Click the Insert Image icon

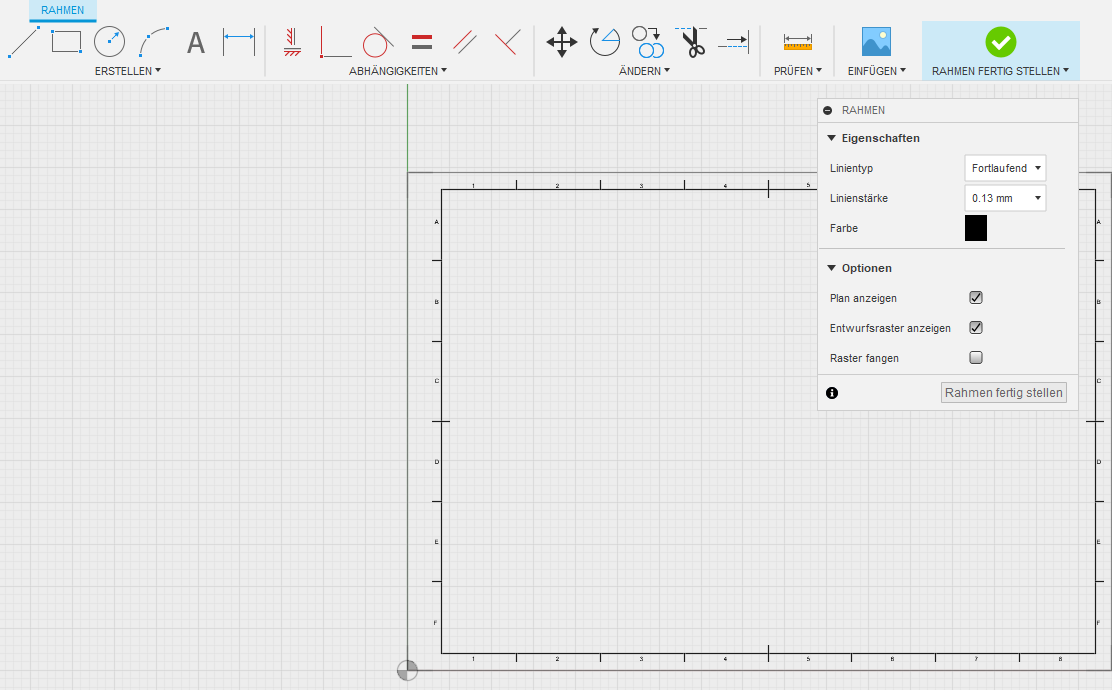click(x=877, y=42)
